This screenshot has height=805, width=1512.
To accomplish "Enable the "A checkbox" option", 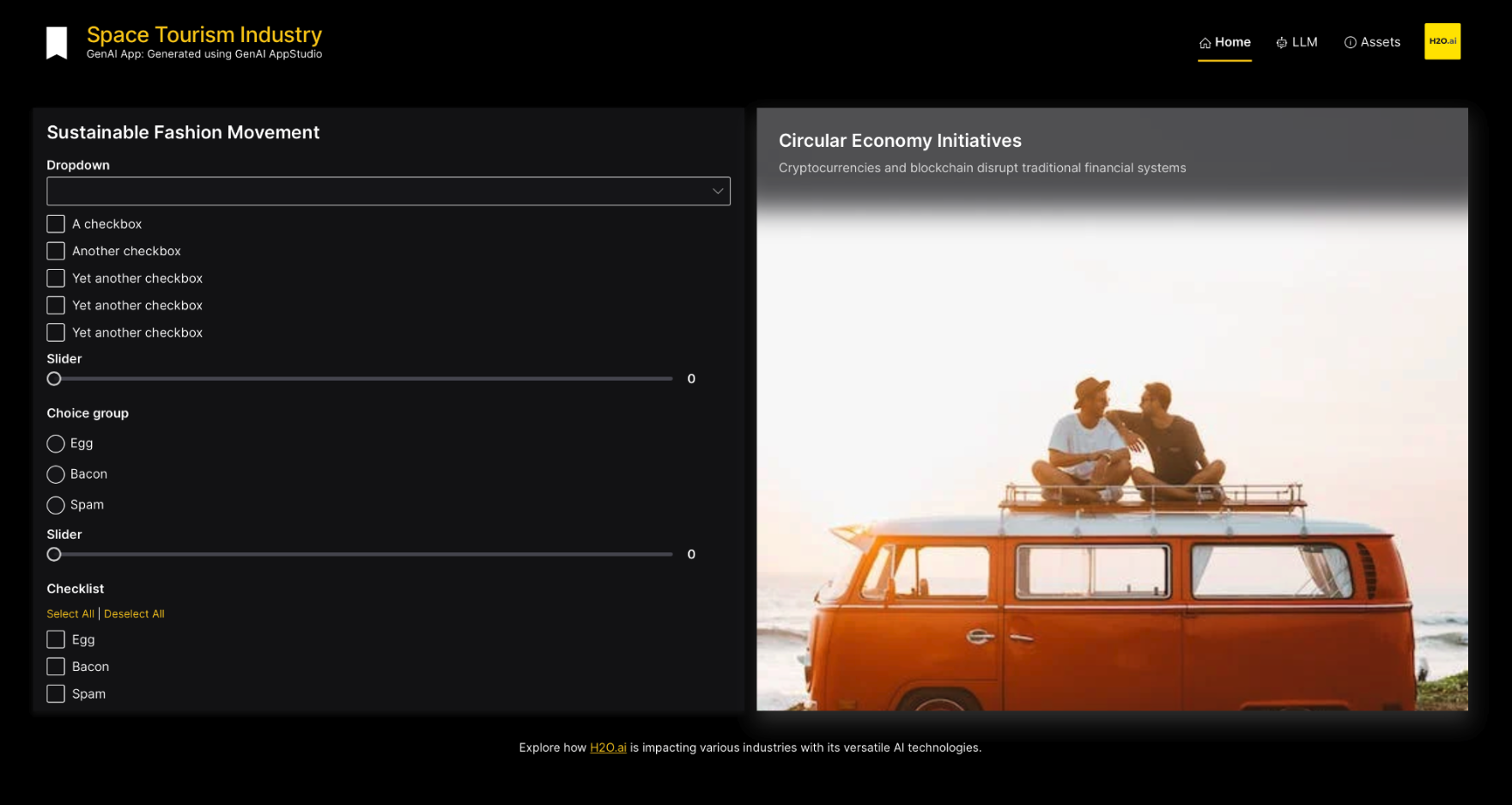I will coord(56,224).
